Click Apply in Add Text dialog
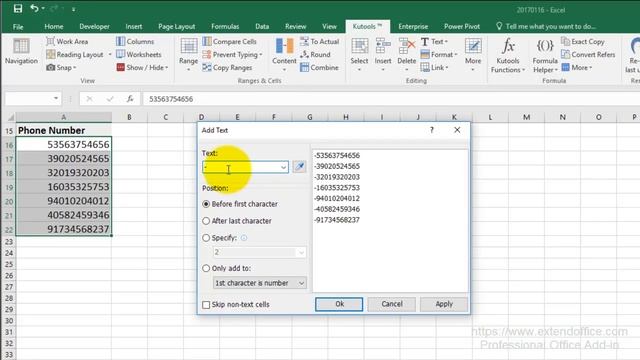The image size is (640, 360). (444, 304)
